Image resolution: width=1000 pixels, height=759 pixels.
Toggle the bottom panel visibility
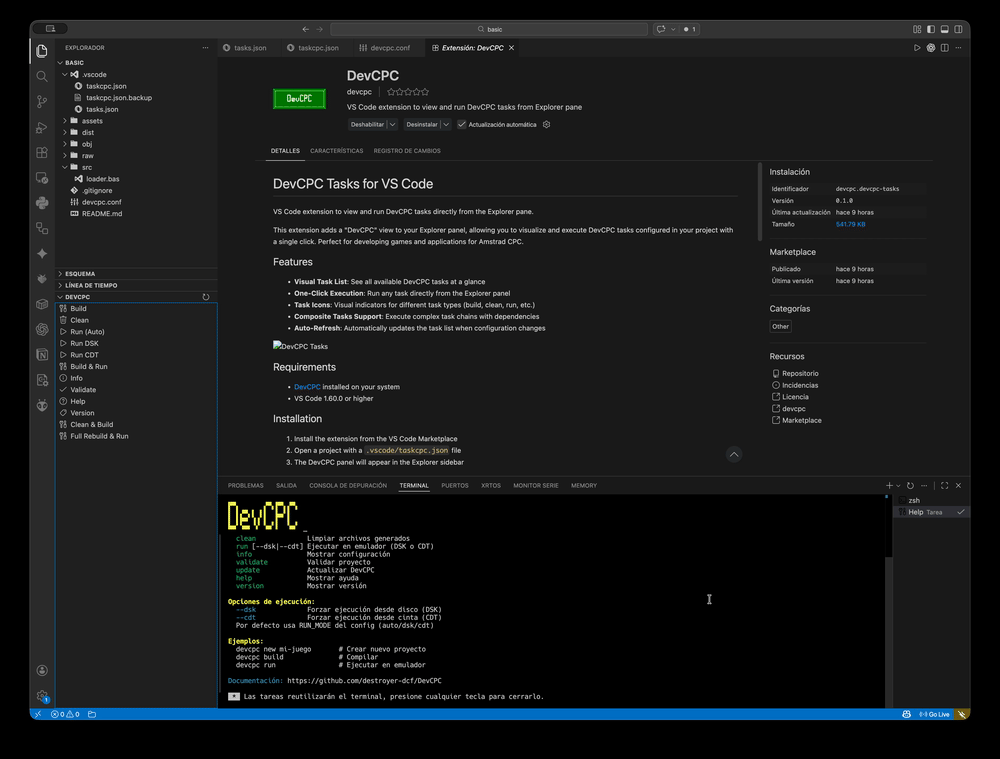click(945, 29)
